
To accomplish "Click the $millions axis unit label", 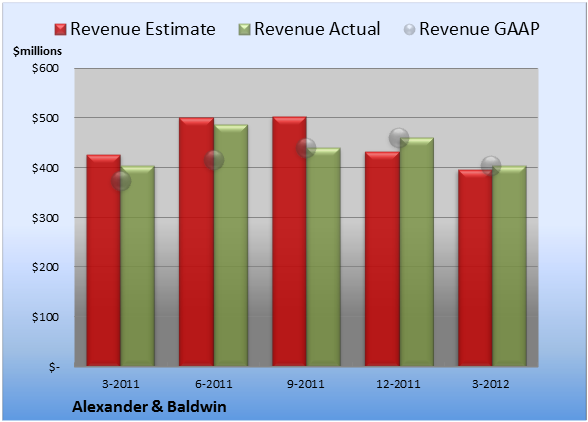I will (x=38, y=51).
